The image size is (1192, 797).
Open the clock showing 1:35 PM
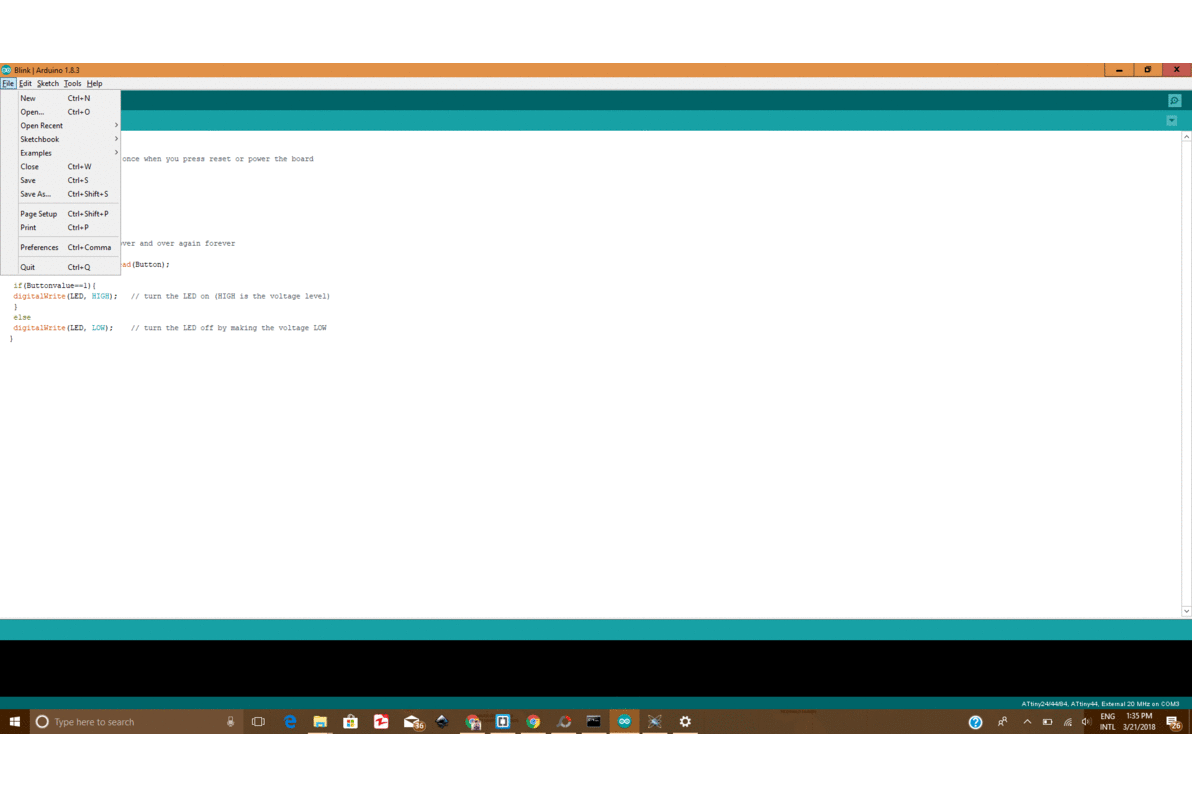pyautogui.click(x=1139, y=722)
